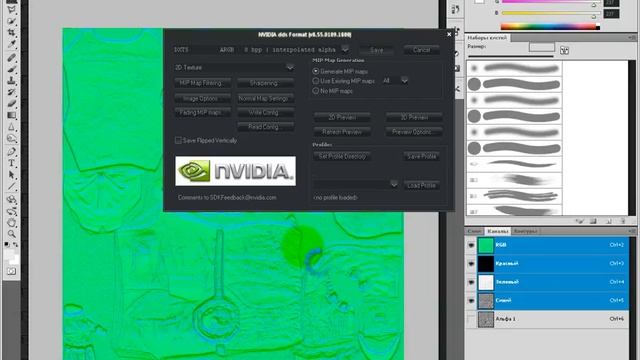Open Sharpening settings
The width and height of the screenshot is (640, 360).
[x=265, y=83]
